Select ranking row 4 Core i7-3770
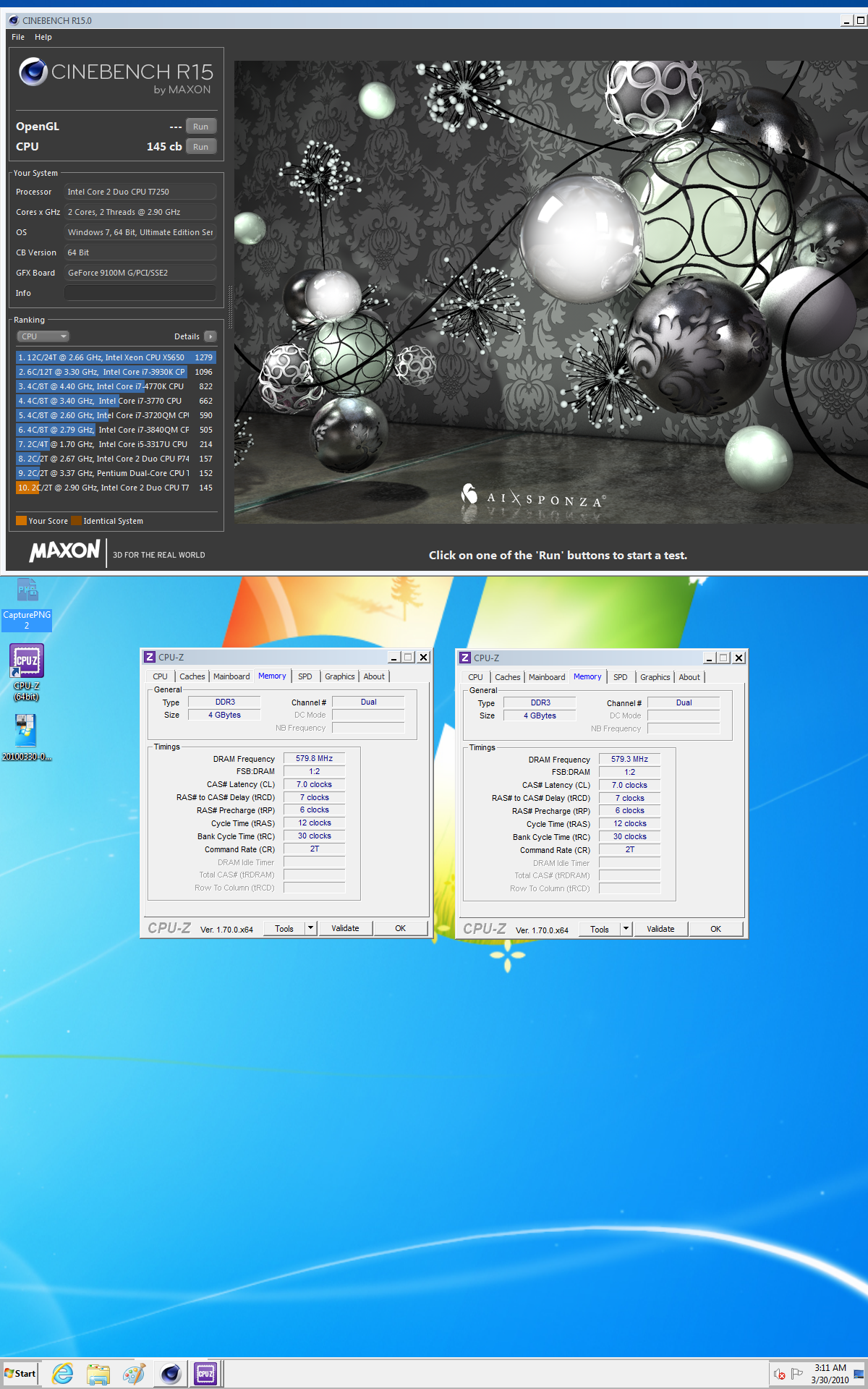The width and height of the screenshot is (868, 1389). coord(116,401)
